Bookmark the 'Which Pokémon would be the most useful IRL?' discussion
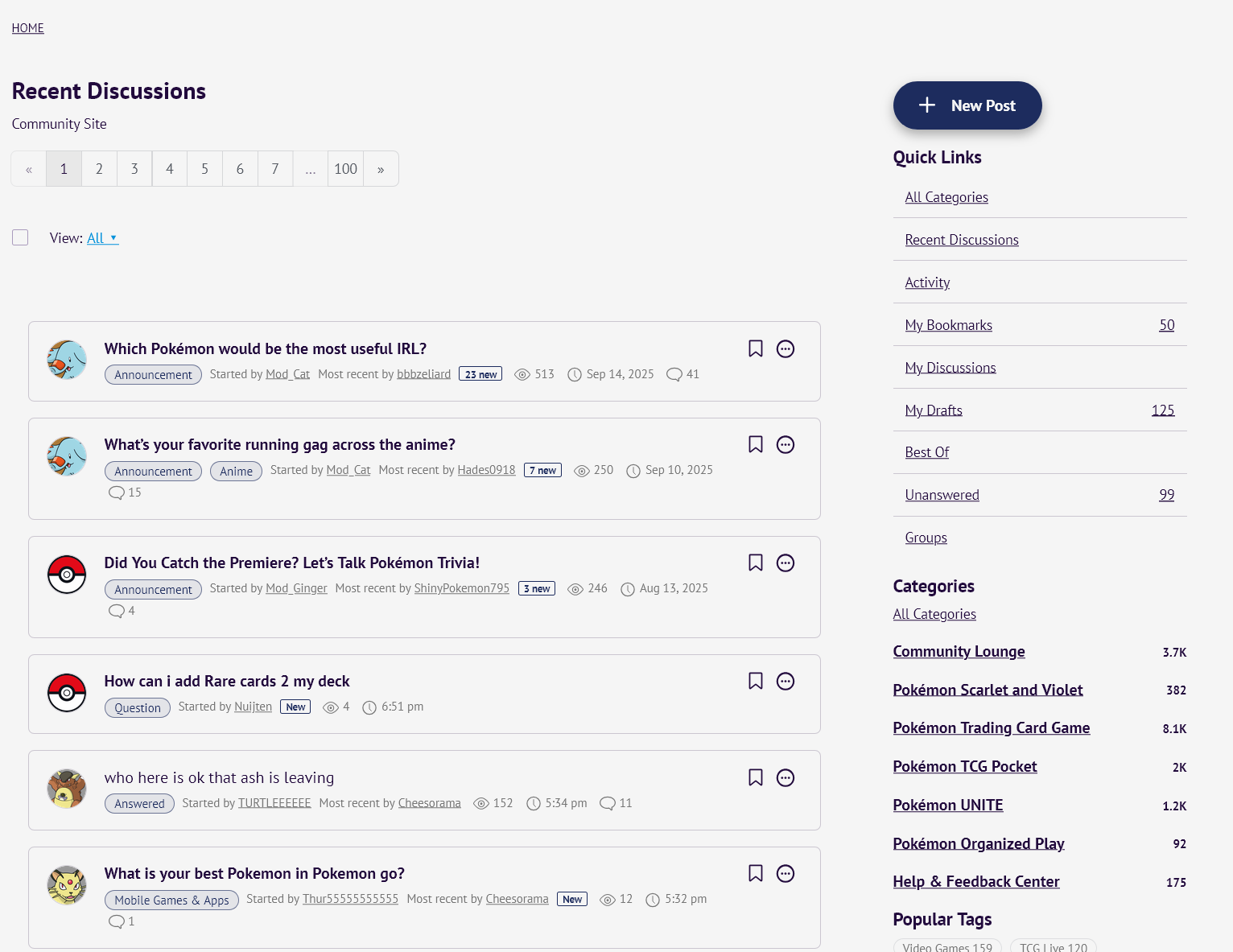This screenshot has width=1233, height=952. click(x=756, y=348)
